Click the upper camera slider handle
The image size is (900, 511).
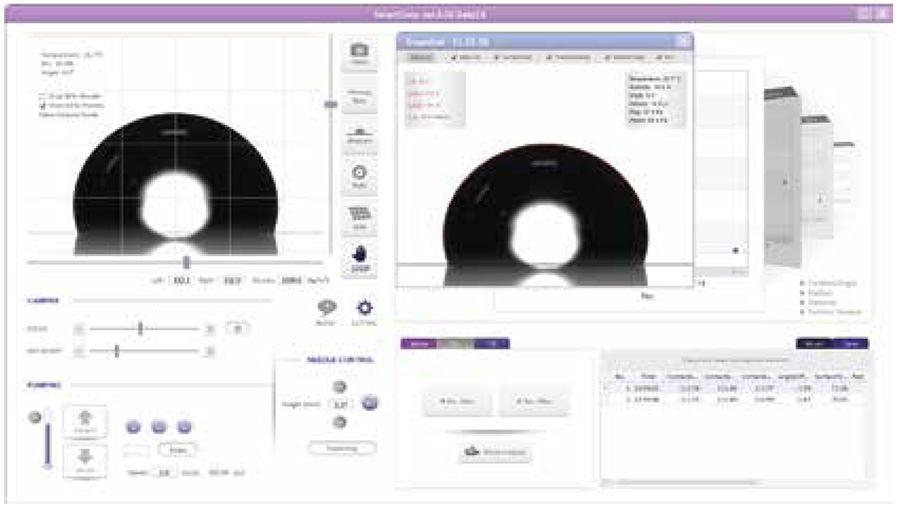[x=140, y=328]
